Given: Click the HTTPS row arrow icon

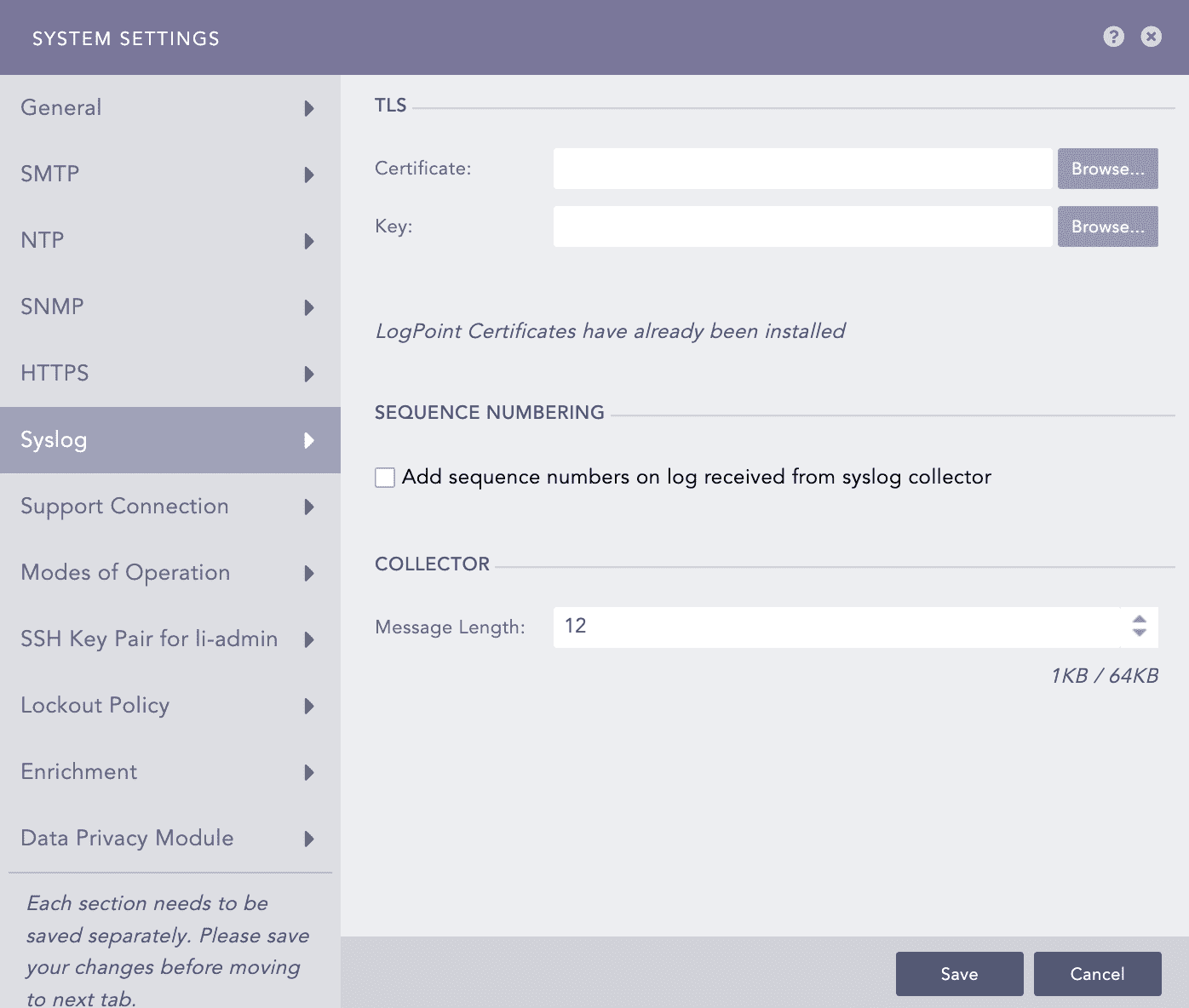Looking at the screenshot, I should pyautogui.click(x=309, y=374).
